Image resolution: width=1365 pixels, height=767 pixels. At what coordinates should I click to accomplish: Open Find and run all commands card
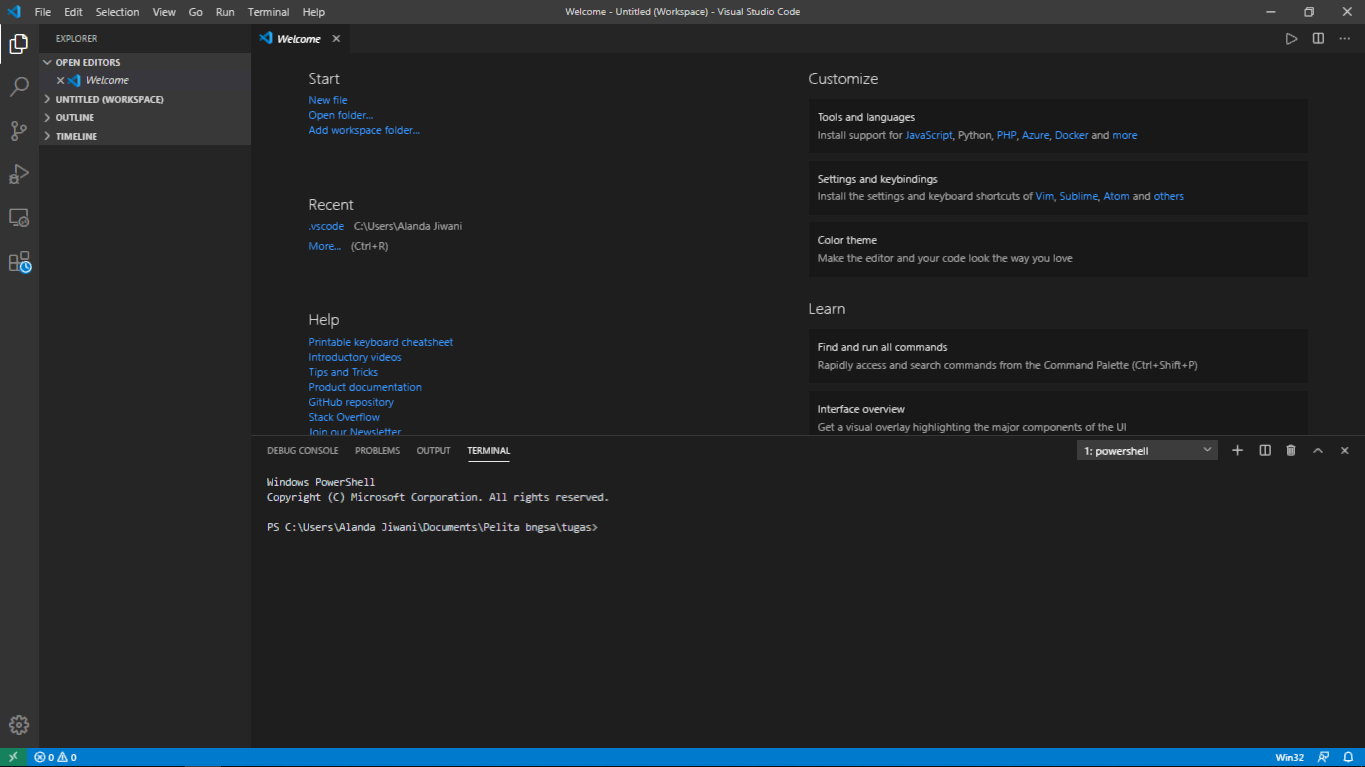click(x=1058, y=356)
